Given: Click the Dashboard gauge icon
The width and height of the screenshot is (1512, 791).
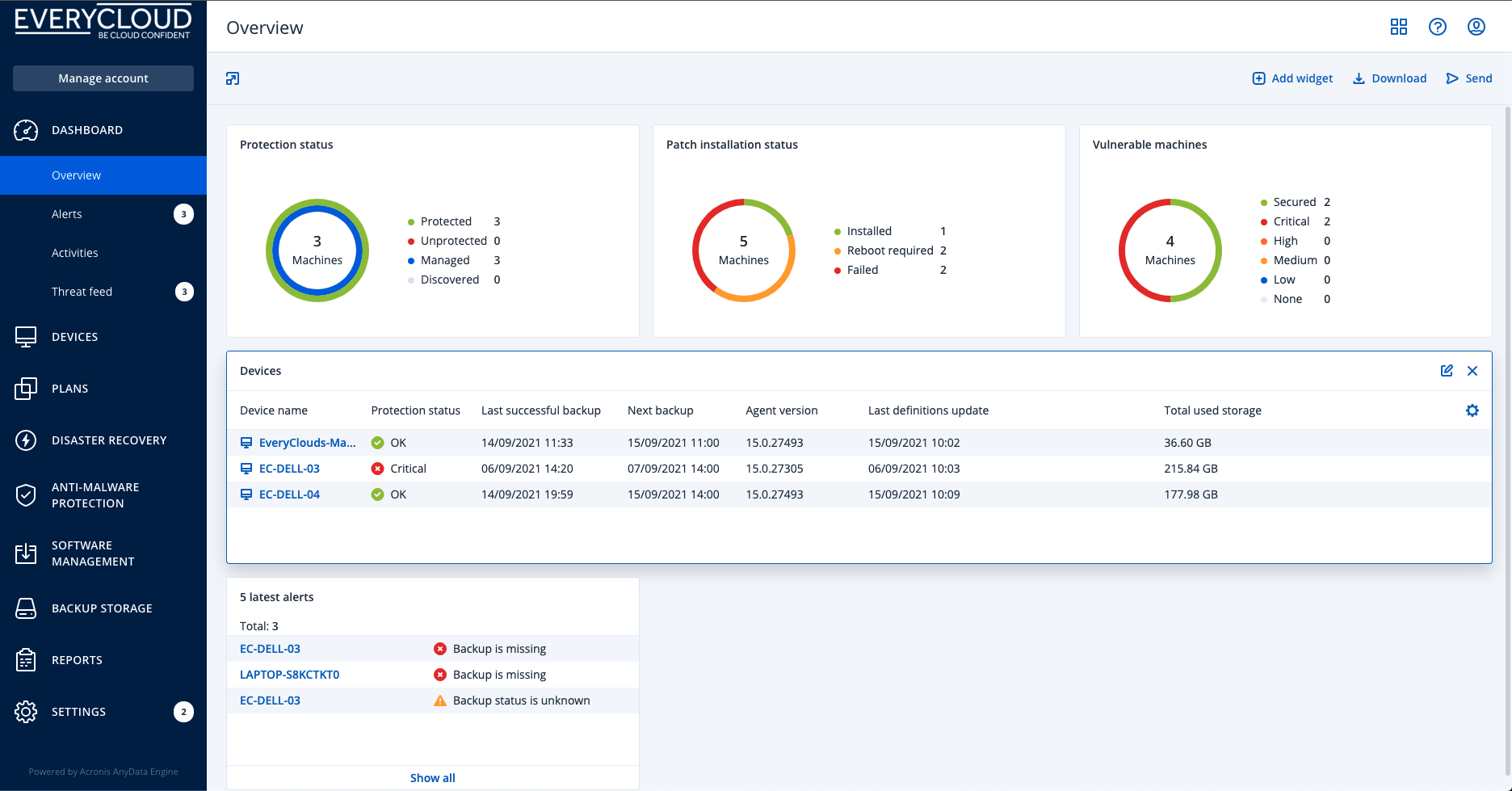Looking at the screenshot, I should 26,130.
